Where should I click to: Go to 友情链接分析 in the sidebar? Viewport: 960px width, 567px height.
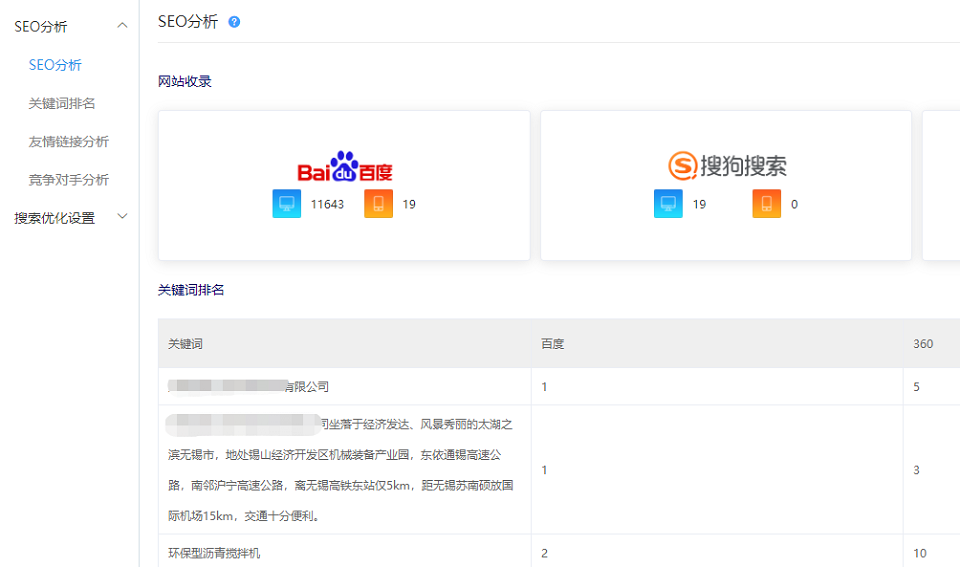pyautogui.click(x=68, y=141)
